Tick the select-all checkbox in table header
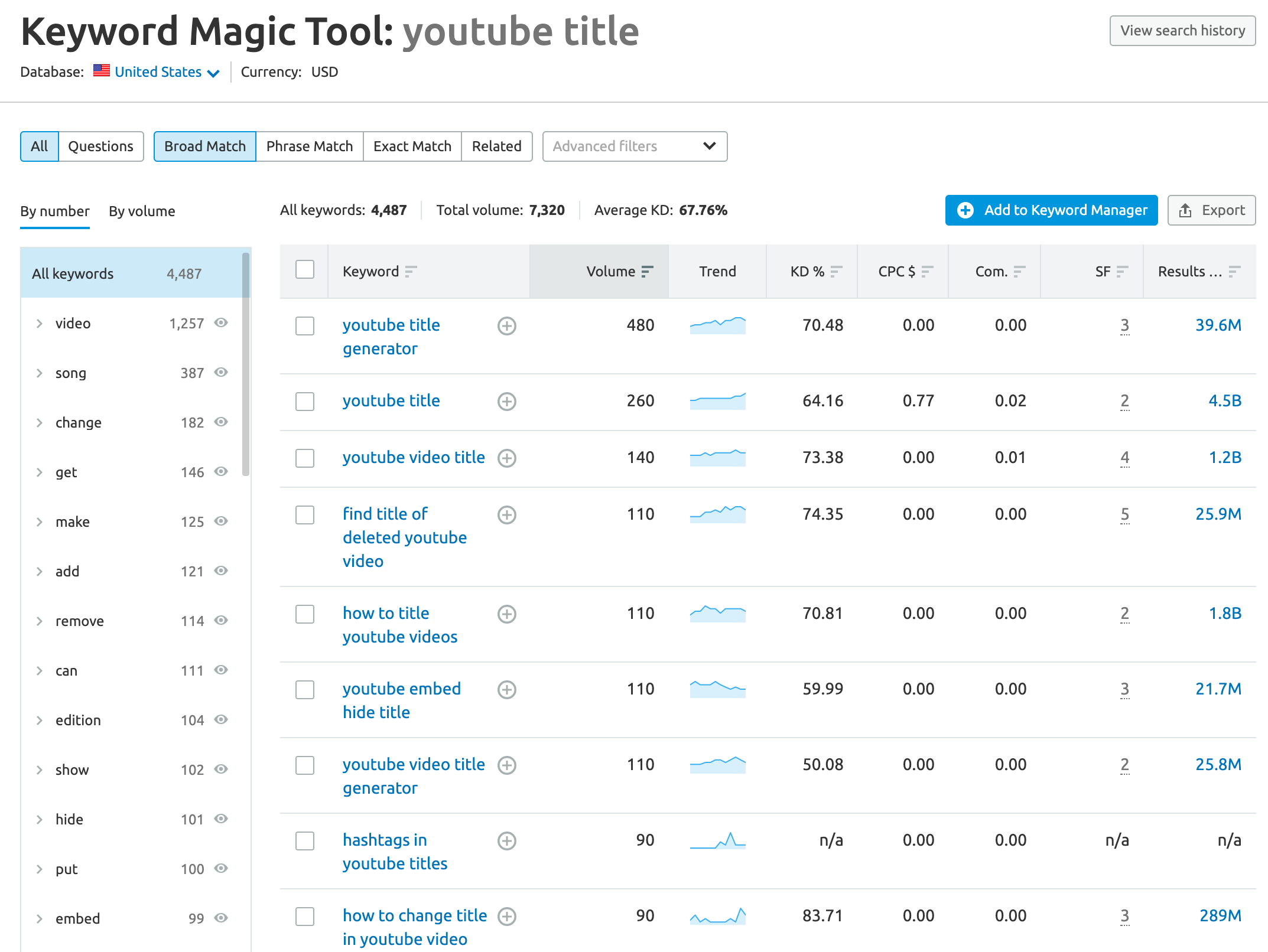Screen dimensions: 1268x952 tap(305, 270)
